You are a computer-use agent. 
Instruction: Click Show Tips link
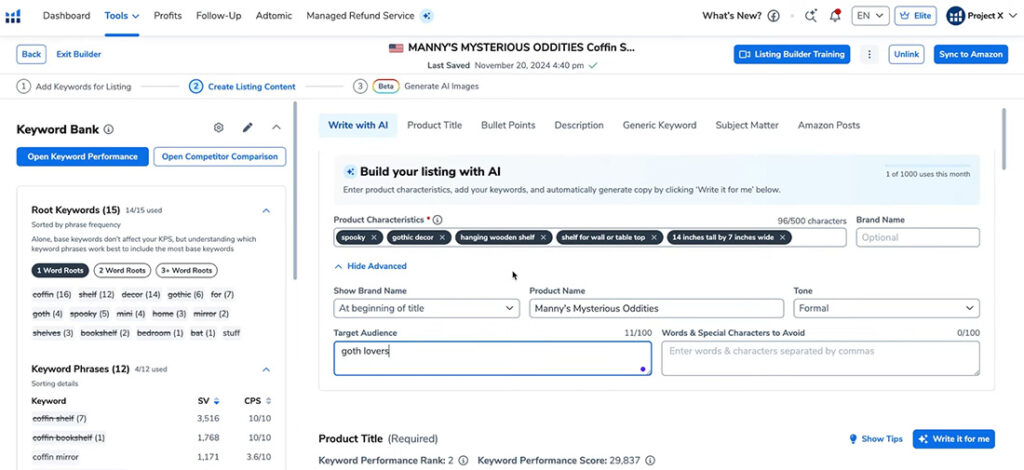pos(876,439)
